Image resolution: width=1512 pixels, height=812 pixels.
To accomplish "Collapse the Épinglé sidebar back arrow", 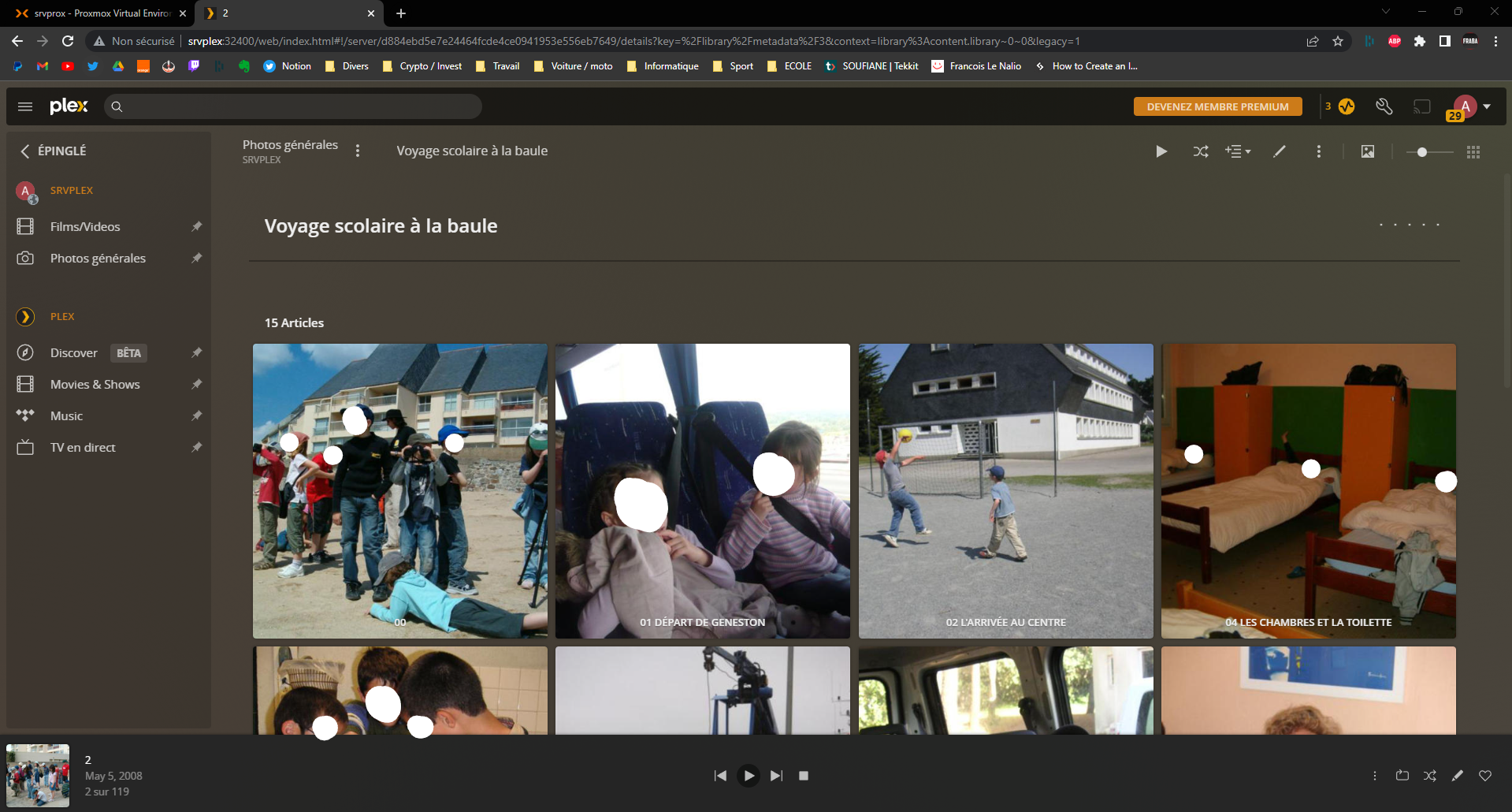I will [x=25, y=151].
